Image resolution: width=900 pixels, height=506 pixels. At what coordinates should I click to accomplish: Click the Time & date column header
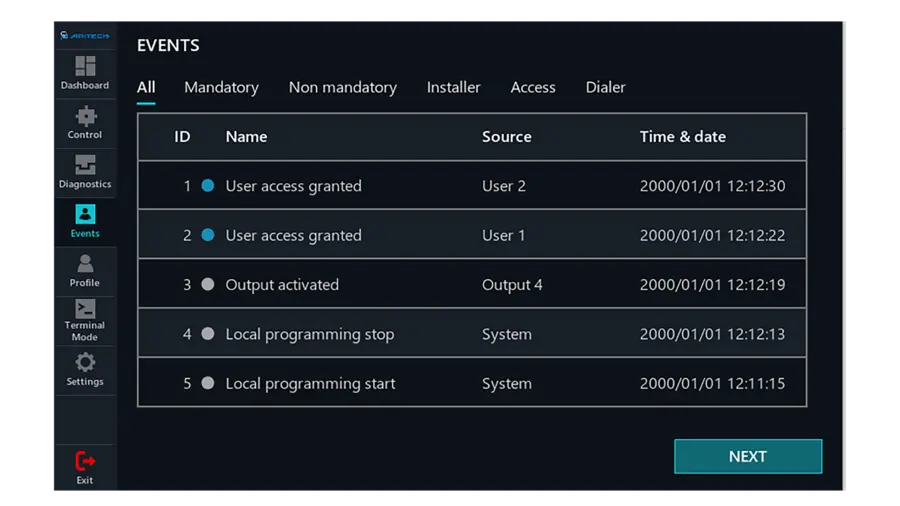pyautogui.click(x=682, y=137)
